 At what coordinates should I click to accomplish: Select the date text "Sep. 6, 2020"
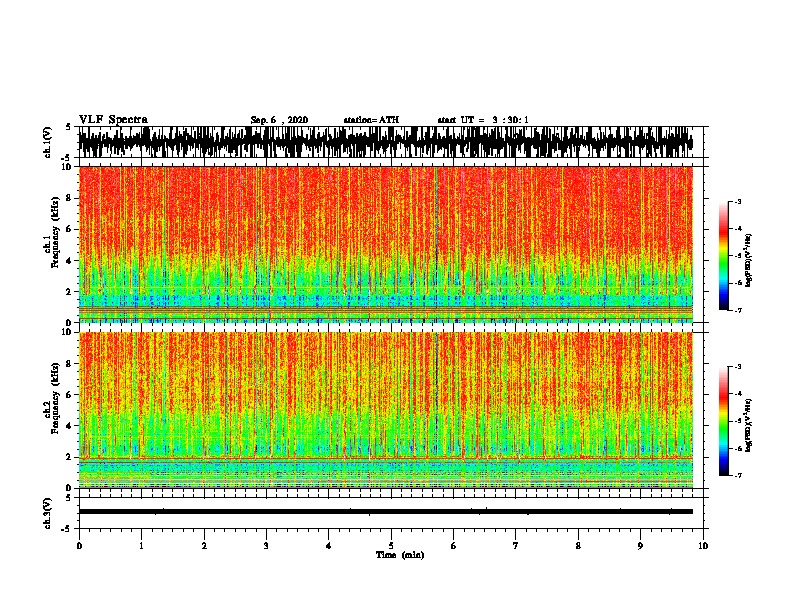tap(279, 120)
